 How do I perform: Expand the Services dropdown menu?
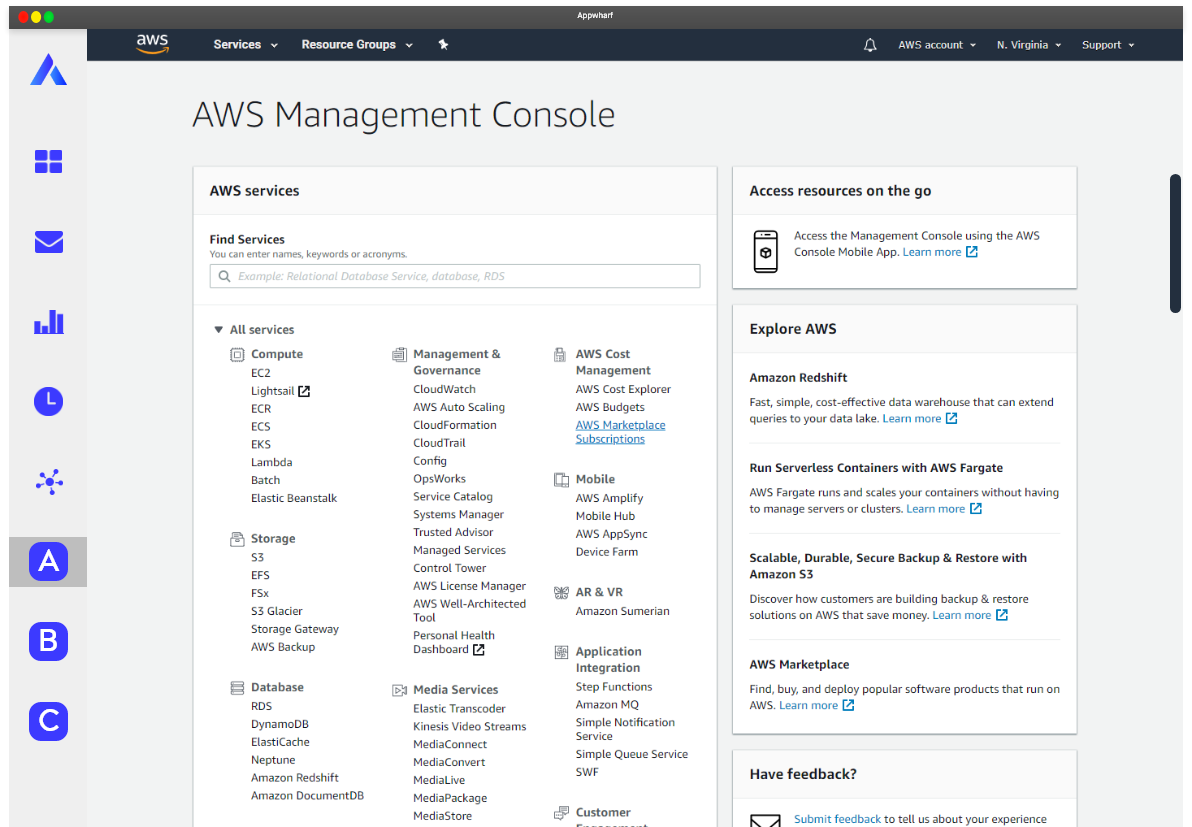coord(245,45)
